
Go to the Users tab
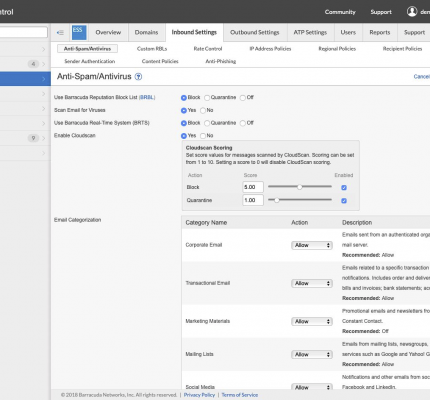(x=348, y=32)
